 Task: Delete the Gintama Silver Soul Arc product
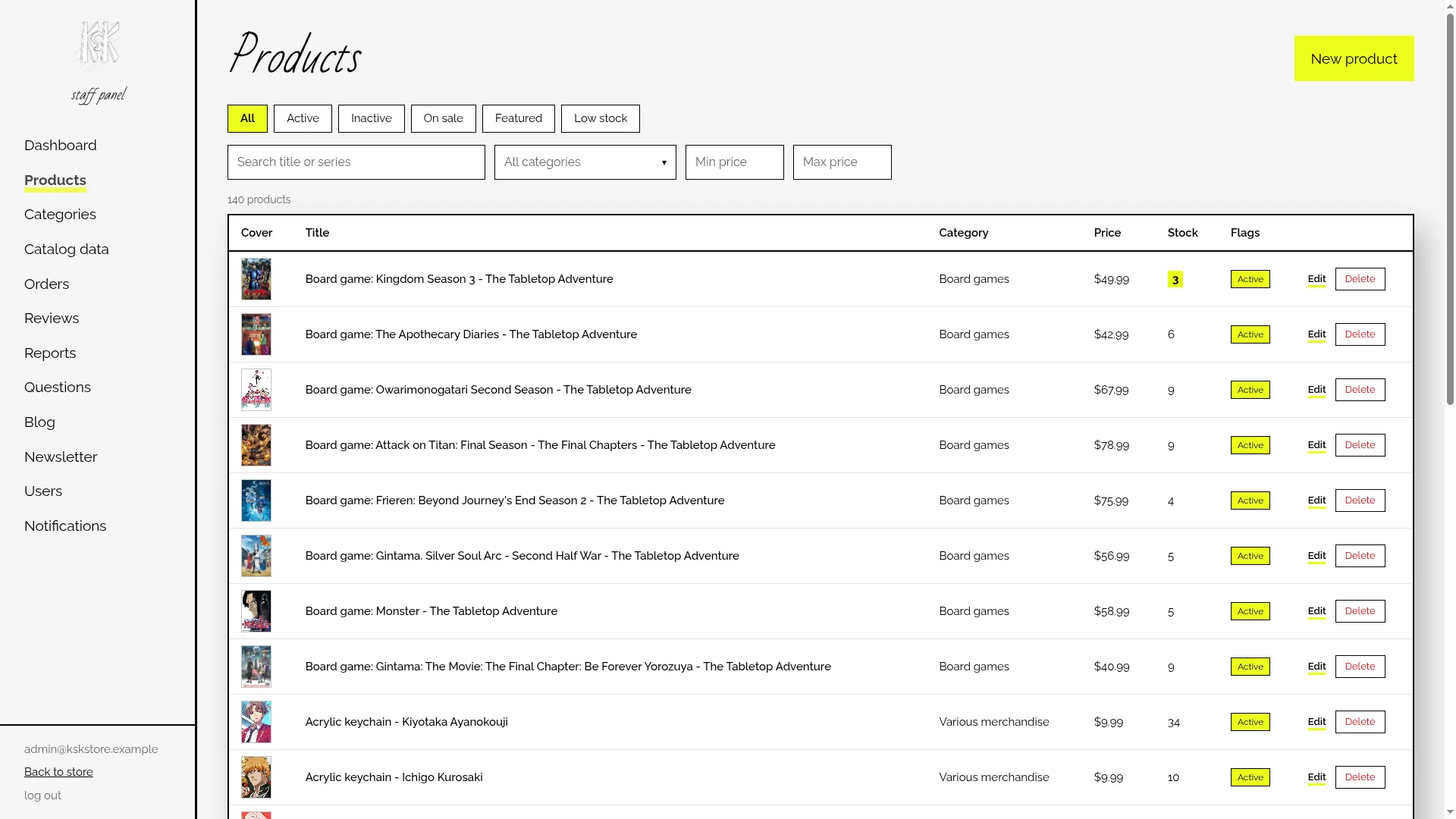tap(1360, 556)
